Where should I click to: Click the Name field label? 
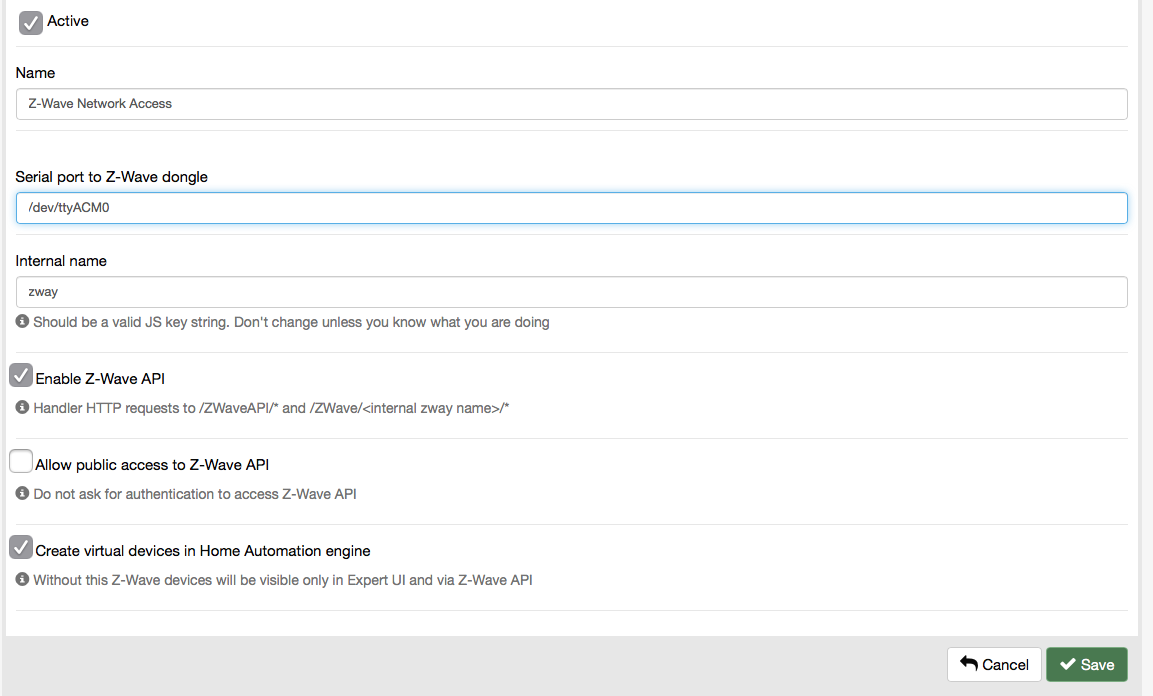[x=35, y=73]
